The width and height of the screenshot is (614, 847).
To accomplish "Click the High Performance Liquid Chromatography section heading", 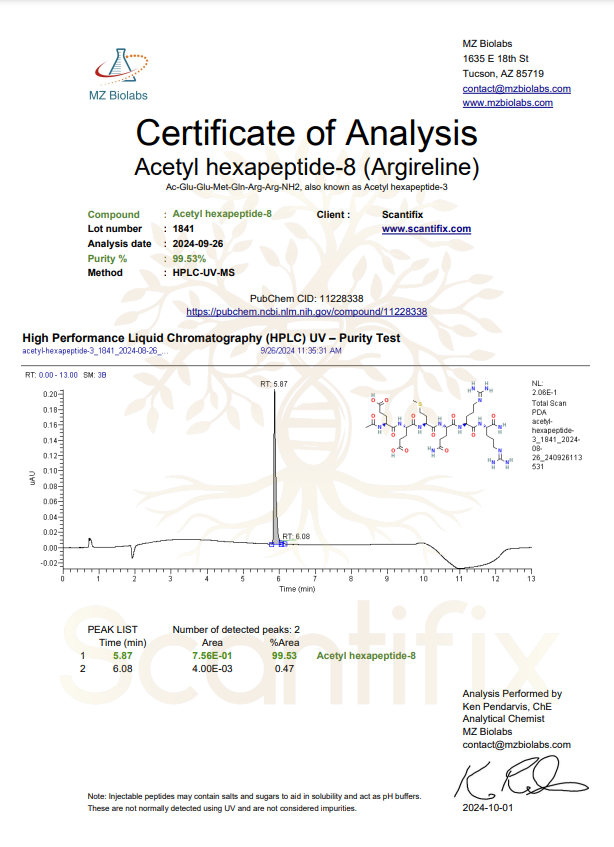I will pyautogui.click(x=211, y=338).
